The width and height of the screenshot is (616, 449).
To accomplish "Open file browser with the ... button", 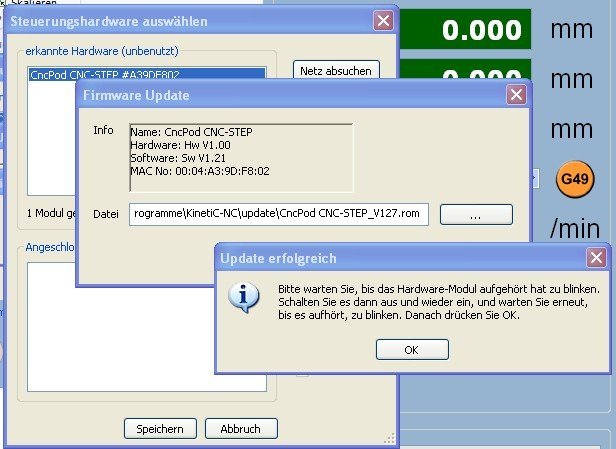I will coord(476,214).
